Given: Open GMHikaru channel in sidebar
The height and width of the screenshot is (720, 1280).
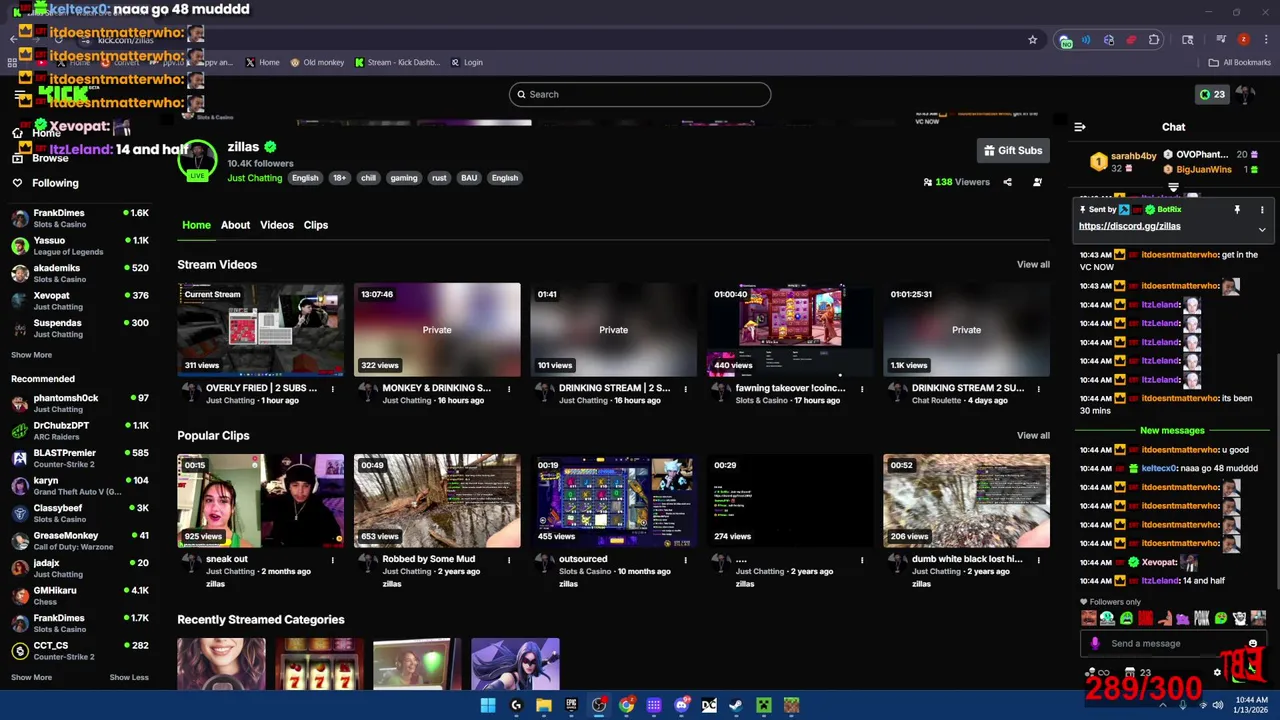Looking at the screenshot, I should tap(80, 596).
